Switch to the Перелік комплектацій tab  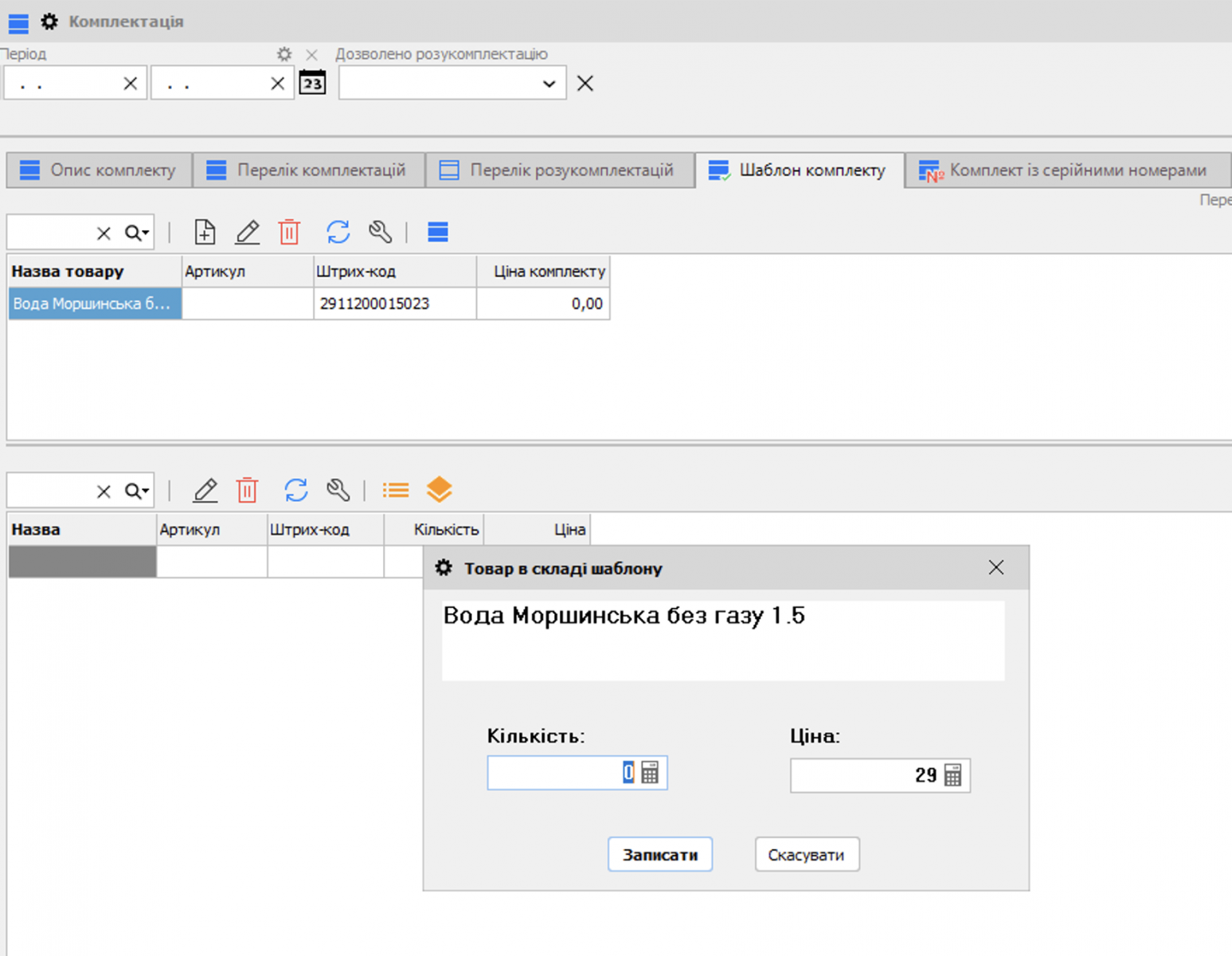pos(308,170)
